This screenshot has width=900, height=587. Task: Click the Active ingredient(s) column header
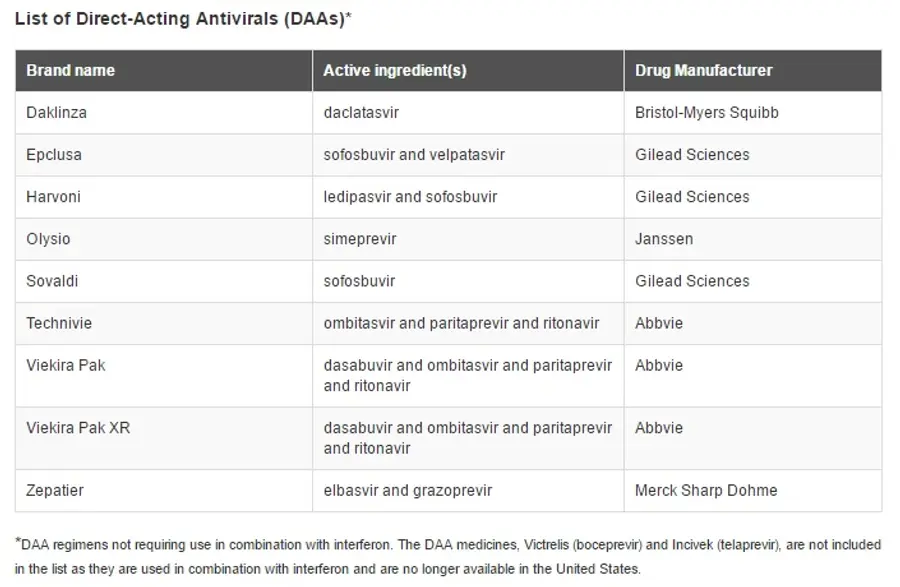pos(468,71)
